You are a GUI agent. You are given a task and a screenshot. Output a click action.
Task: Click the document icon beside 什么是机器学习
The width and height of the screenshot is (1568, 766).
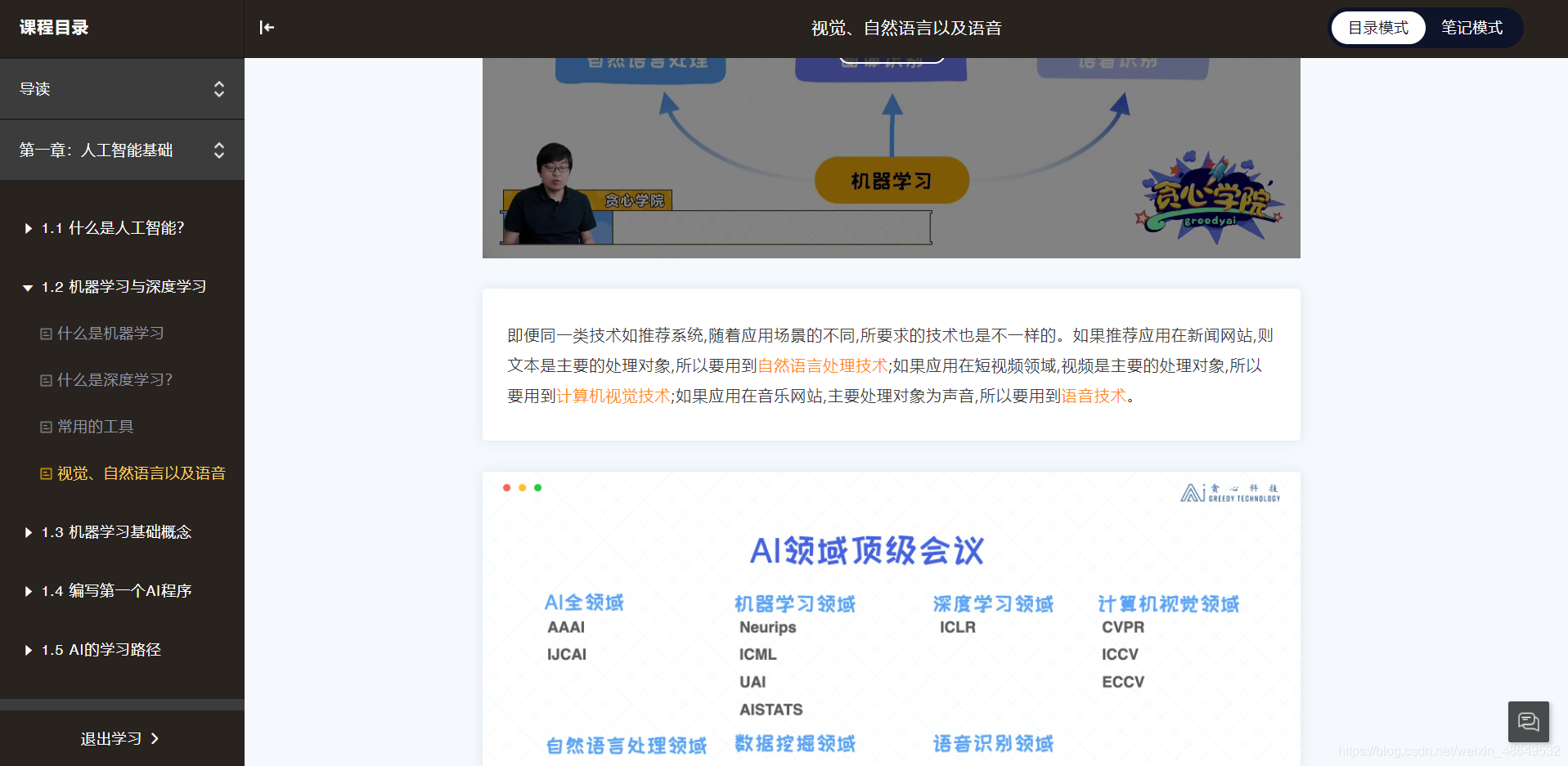click(x=45, y=333)
